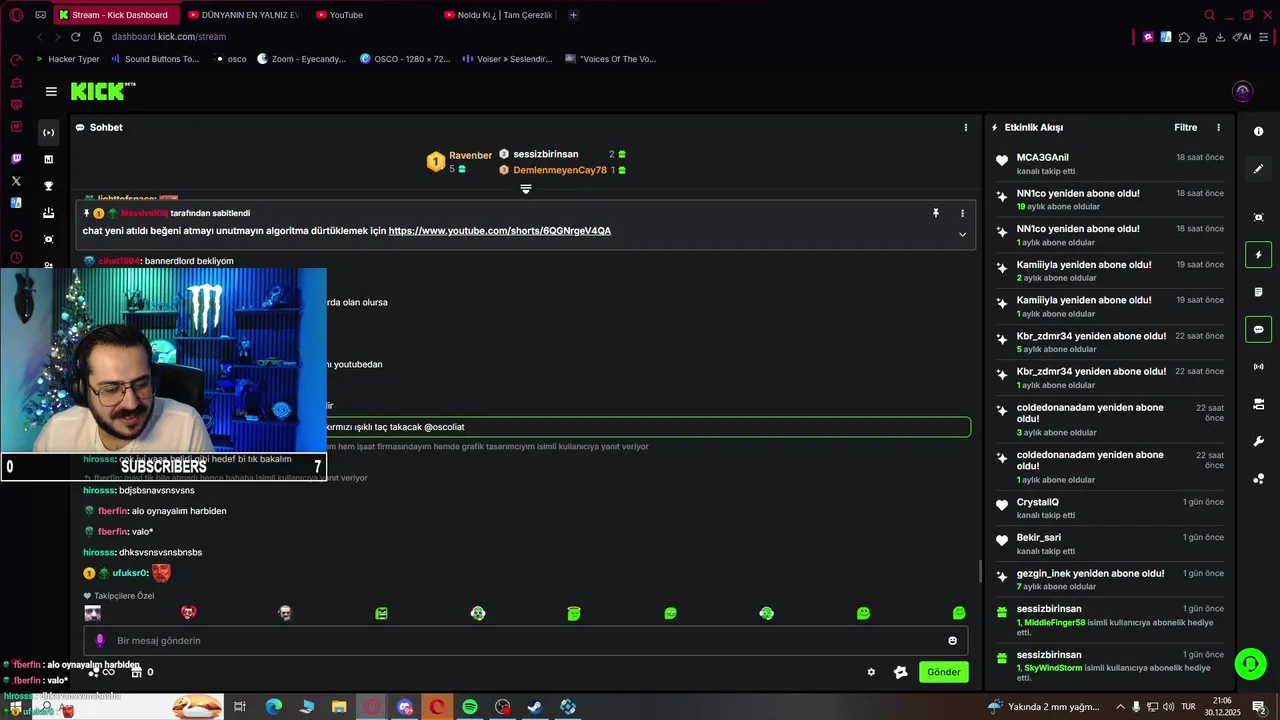Click the profile avatar top right
This screenshot has width=1280, height=720.
click(x=1242, y=91)
